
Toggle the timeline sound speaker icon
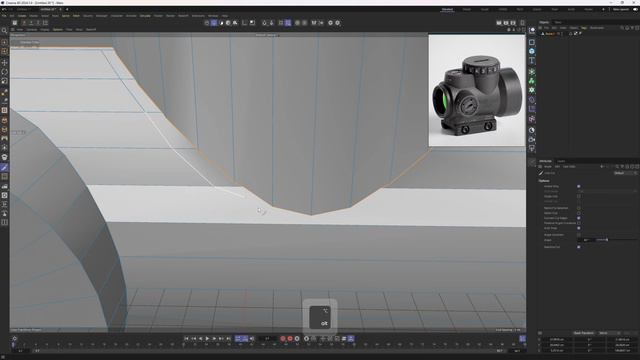(252, 338)
